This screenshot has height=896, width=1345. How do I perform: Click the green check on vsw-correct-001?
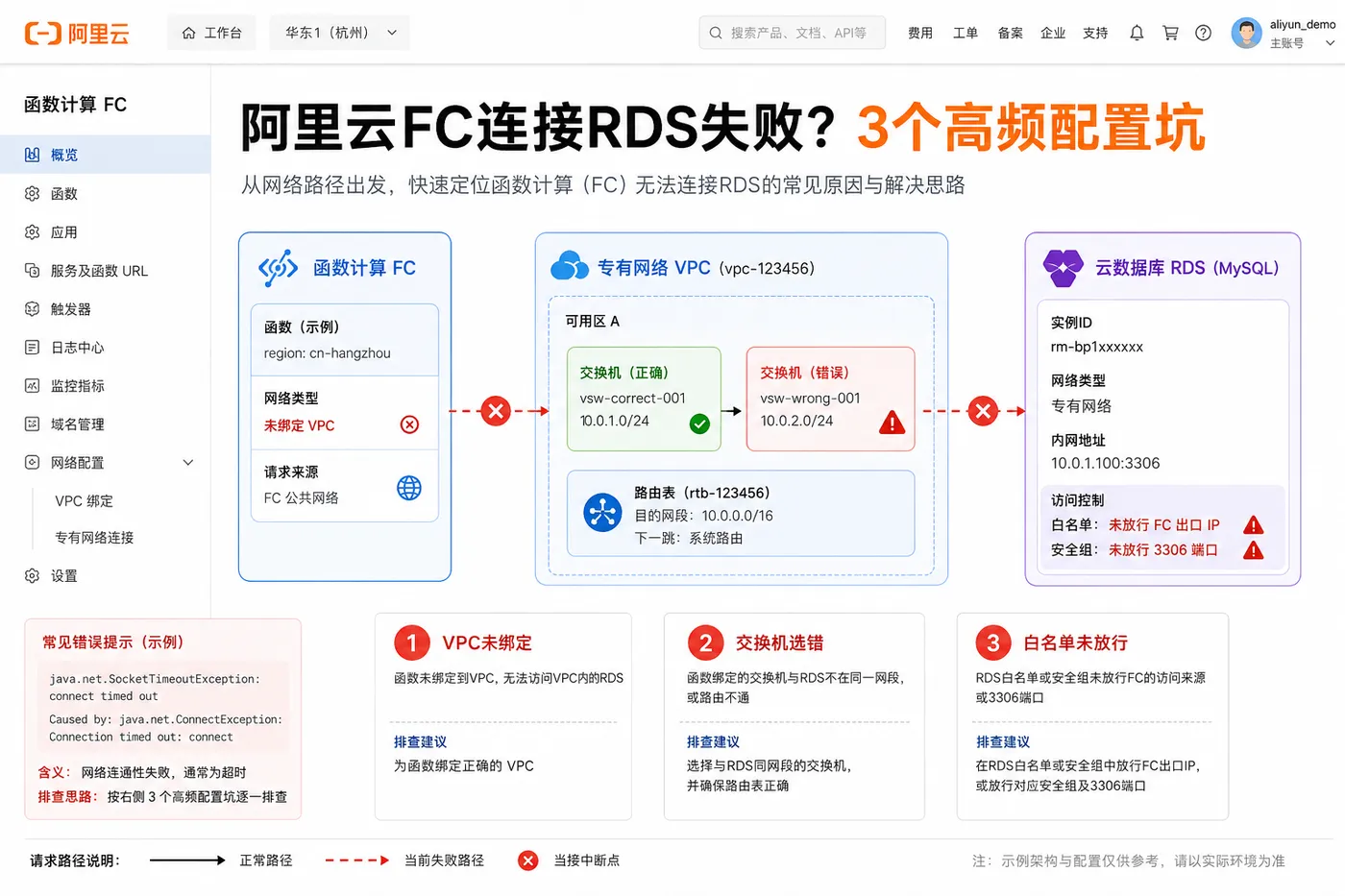click(699, 424)
